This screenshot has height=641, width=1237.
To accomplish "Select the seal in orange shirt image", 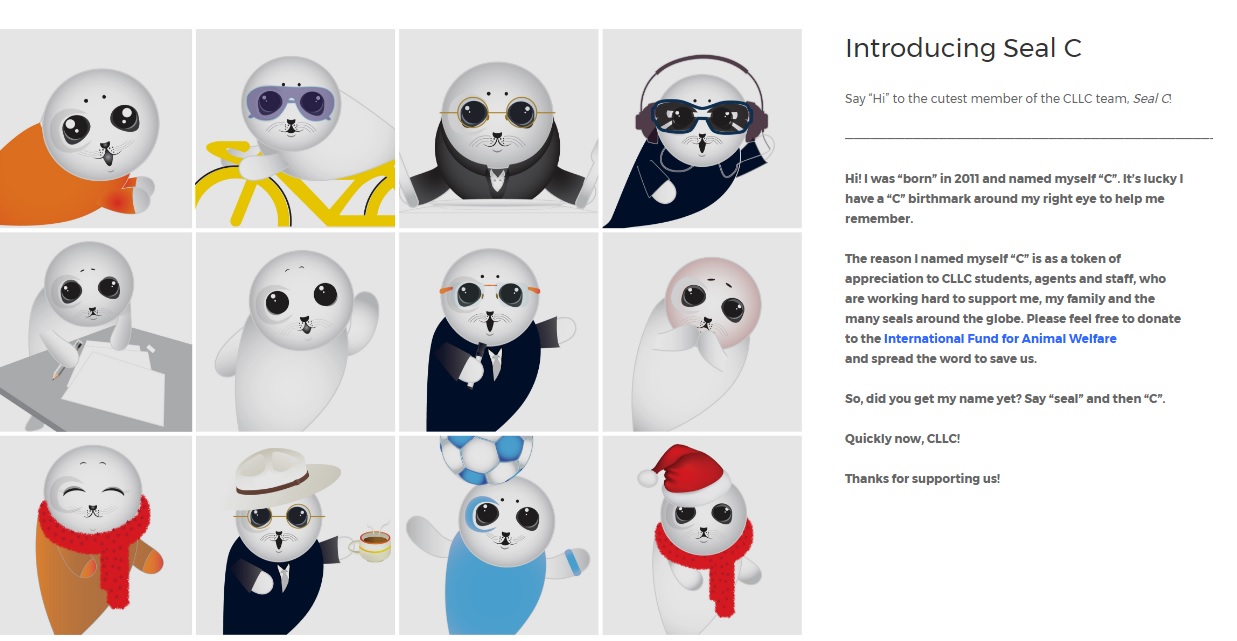I will click(96, 128).
